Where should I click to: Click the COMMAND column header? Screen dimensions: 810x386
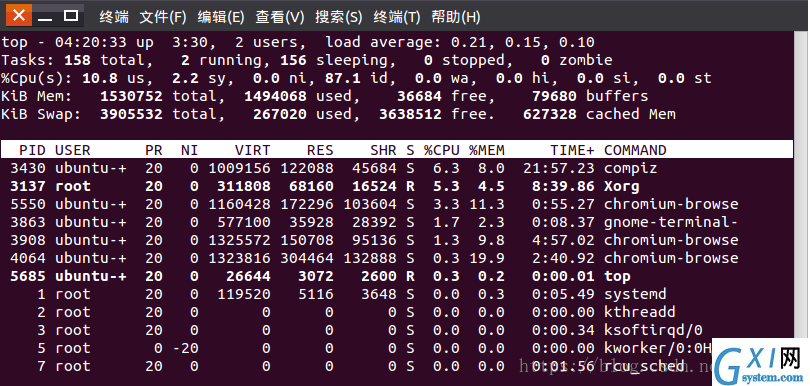click(635, 150)
